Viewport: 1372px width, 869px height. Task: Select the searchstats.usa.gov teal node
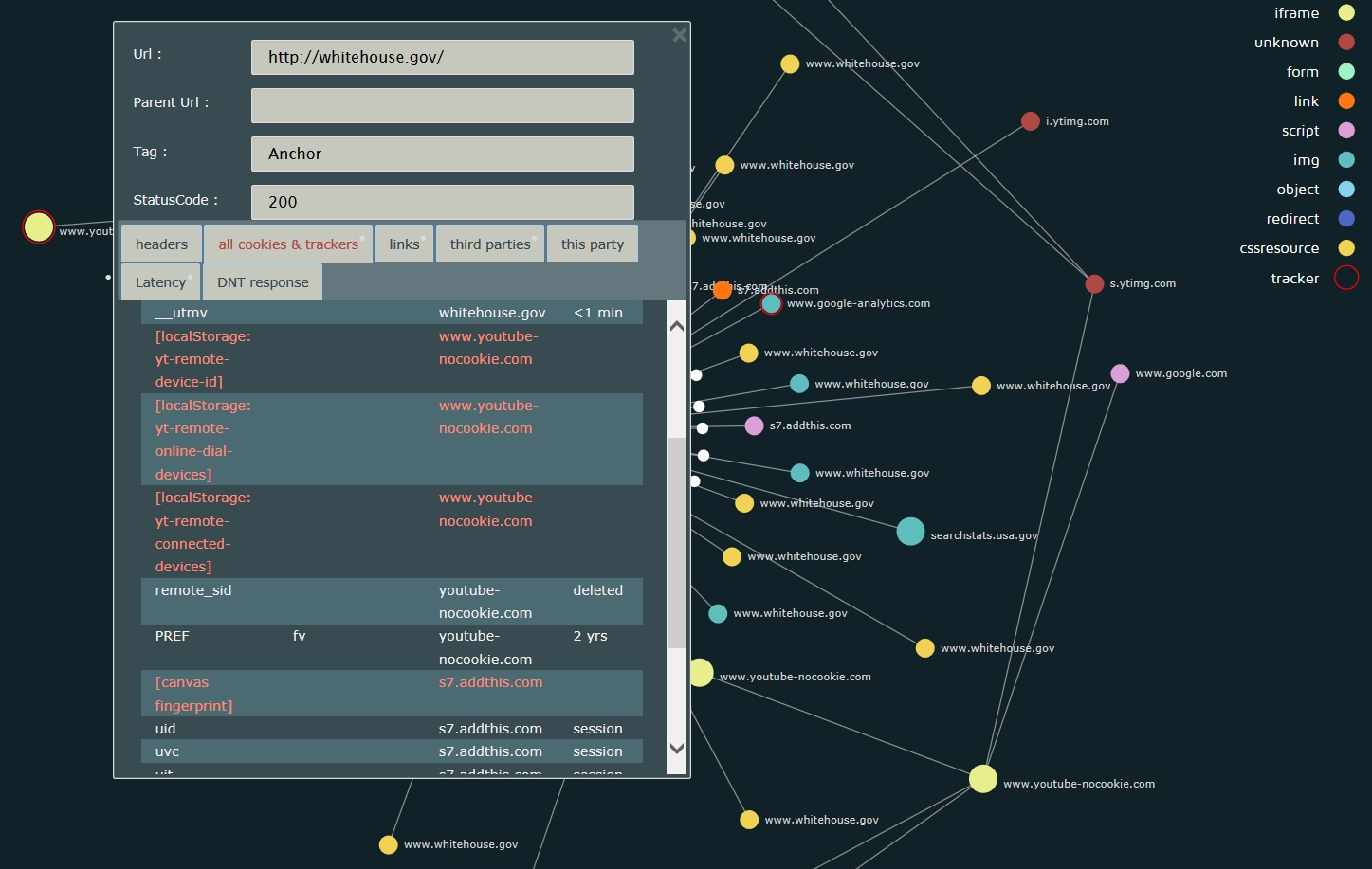click(x=910, y=532)
